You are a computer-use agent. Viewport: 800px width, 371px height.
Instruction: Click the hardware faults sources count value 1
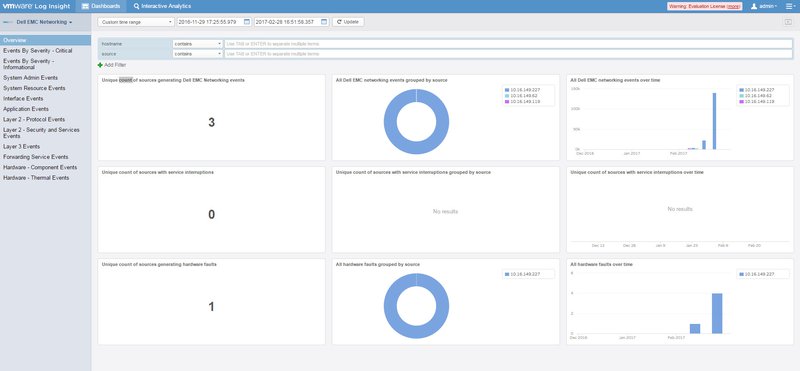coord(211,307)
